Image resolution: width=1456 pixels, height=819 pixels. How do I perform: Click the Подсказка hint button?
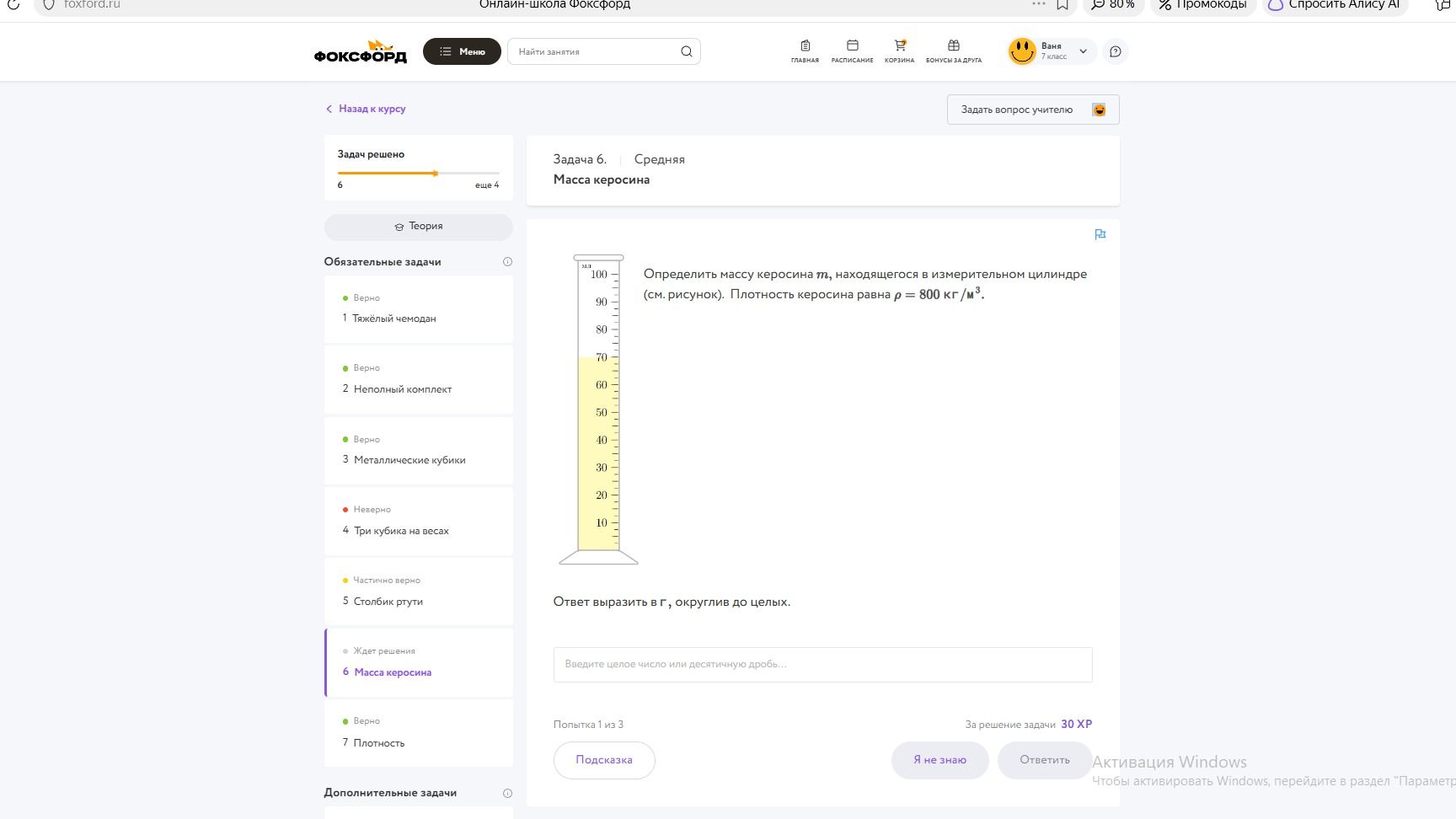(604, 760)
